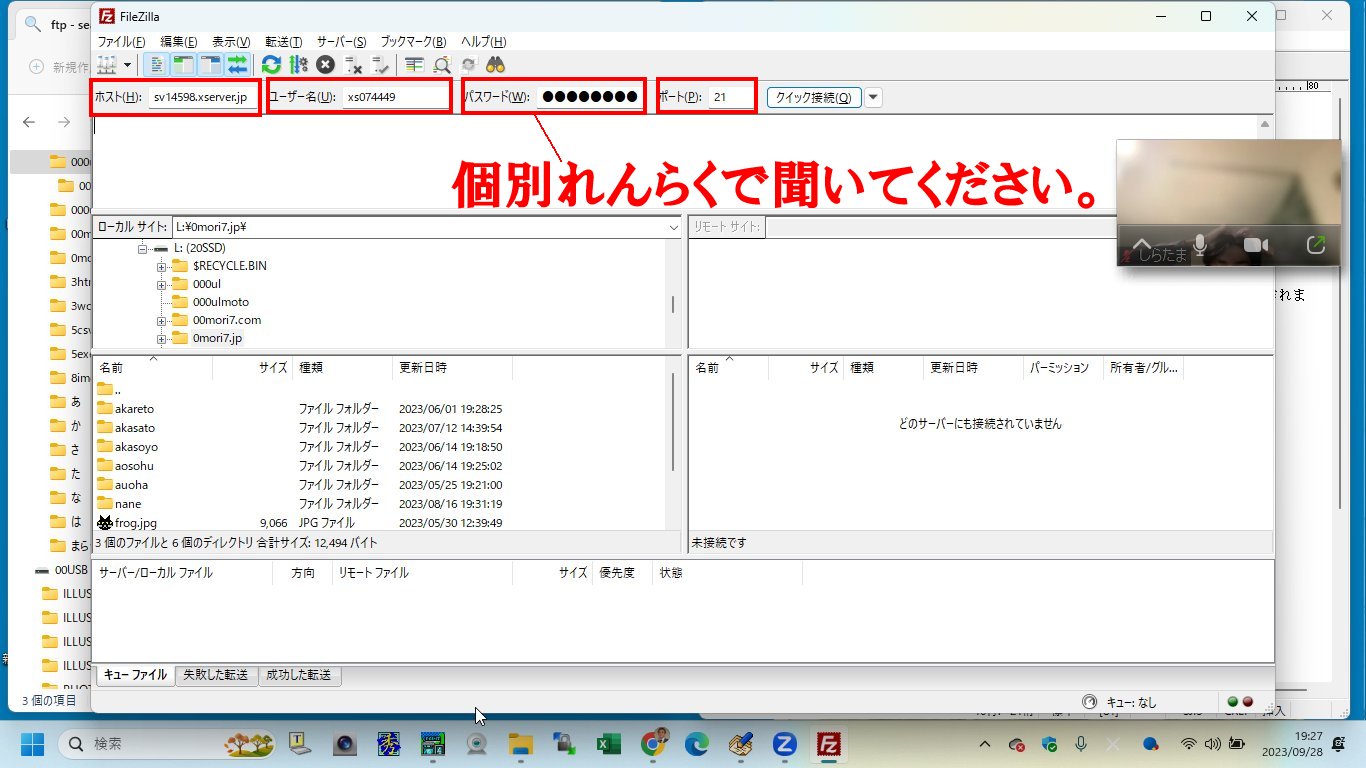Screen dimensions: 1366x768
Task: Open the ローカル サイト path dropdown
Action: [x=673, y=228]
